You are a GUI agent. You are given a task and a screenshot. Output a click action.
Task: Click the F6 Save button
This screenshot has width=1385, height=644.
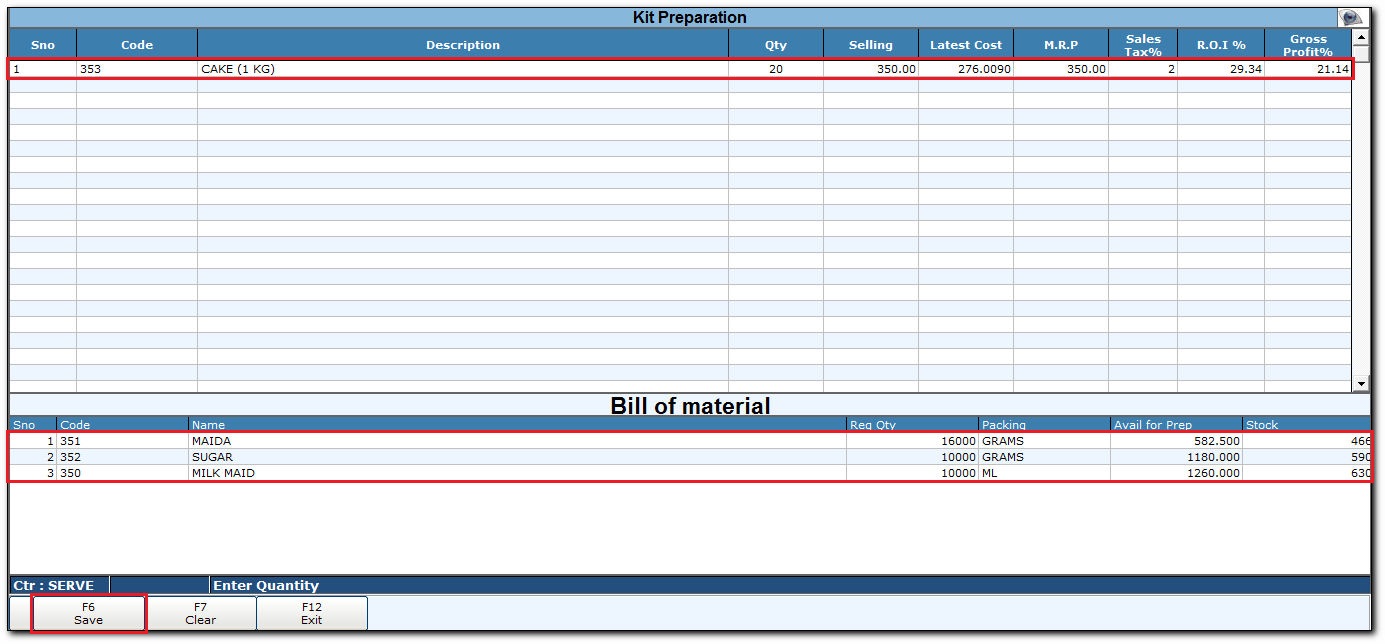pos(88,613)
